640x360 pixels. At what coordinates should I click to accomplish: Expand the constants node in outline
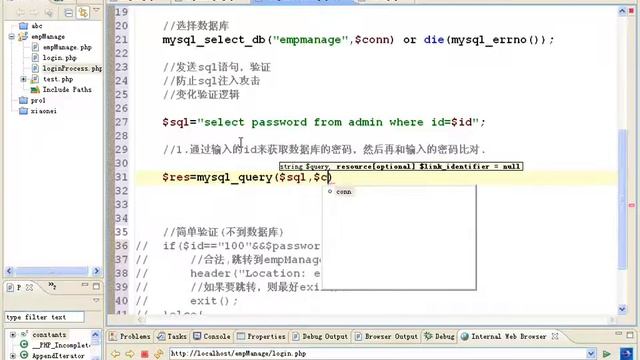point(13,335)
